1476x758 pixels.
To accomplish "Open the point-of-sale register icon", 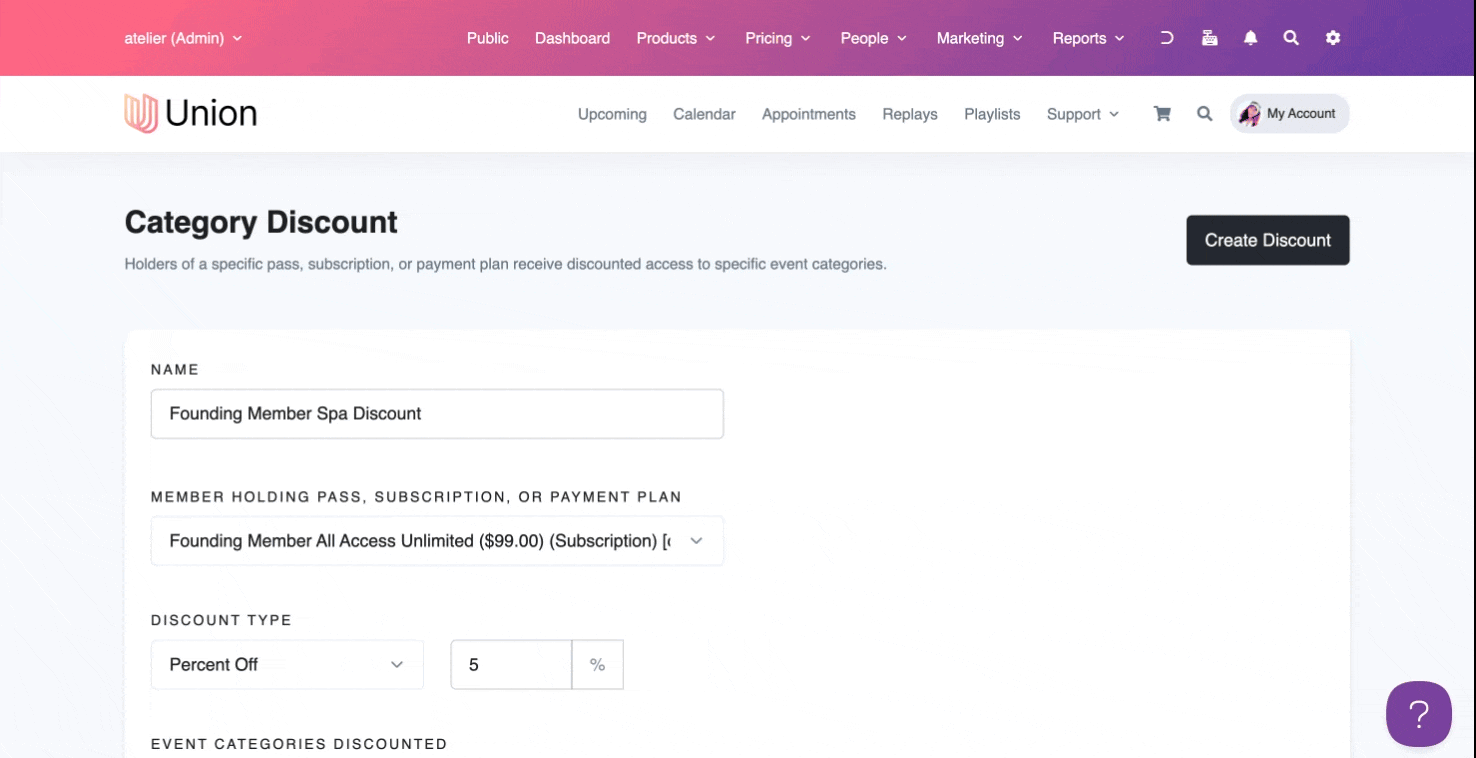I will [x=1209, y=38].
